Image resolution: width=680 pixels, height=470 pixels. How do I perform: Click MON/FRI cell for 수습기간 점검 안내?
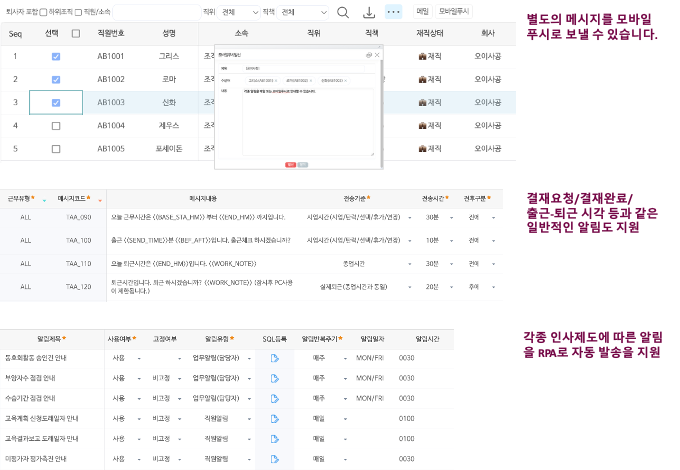click(370, 398)
